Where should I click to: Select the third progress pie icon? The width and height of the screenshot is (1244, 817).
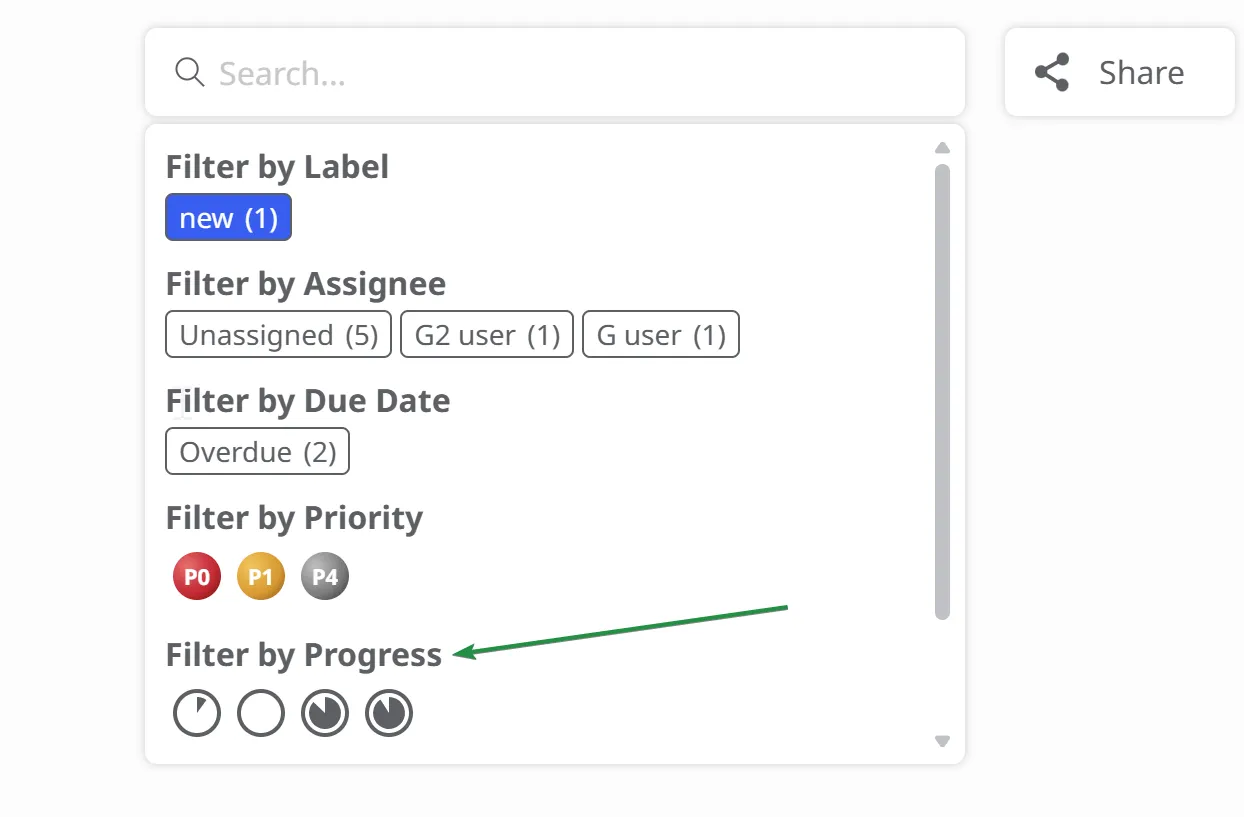(325, 714)
